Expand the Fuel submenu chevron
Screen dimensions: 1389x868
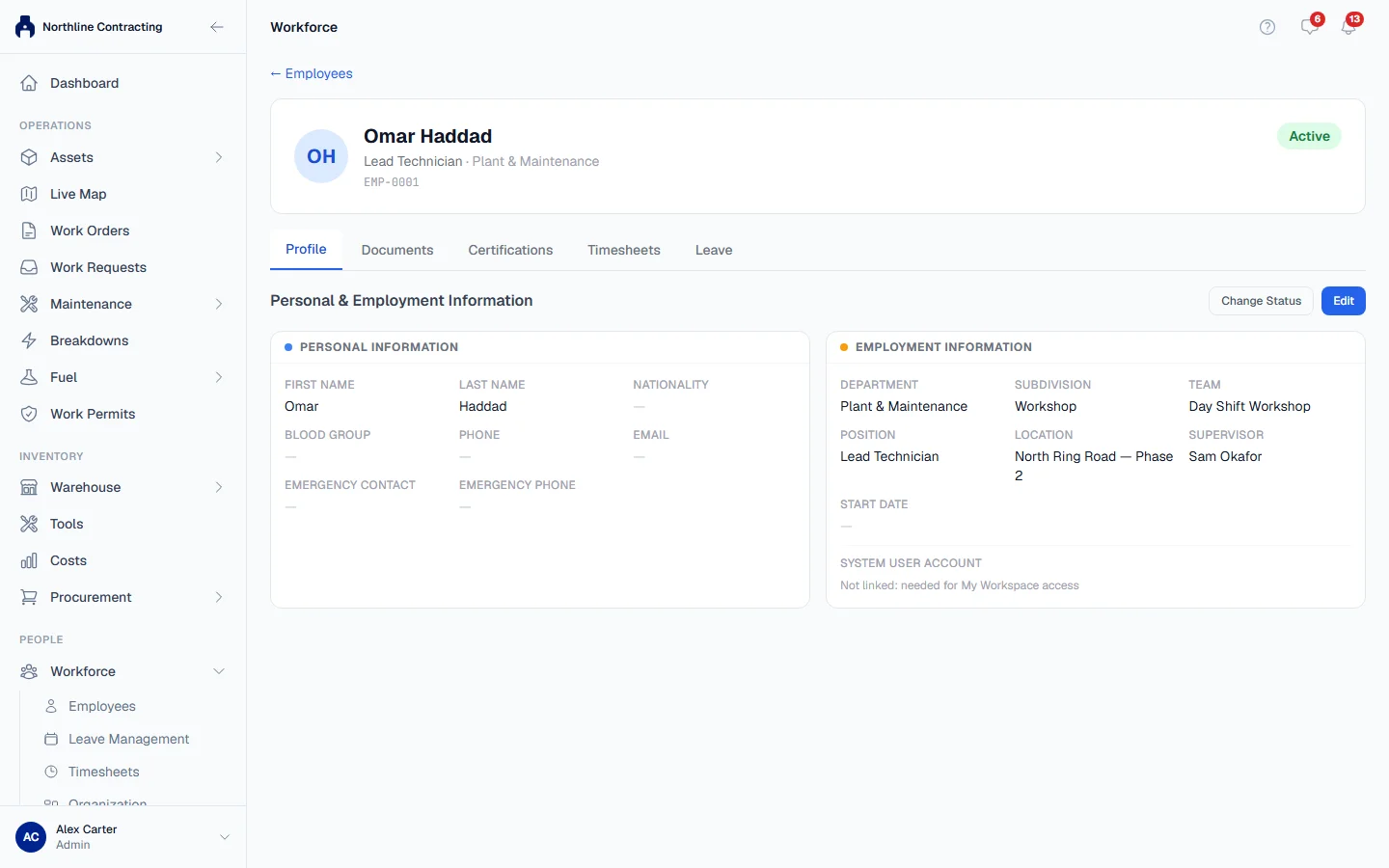pyautogui.click(x=219, y=377)
